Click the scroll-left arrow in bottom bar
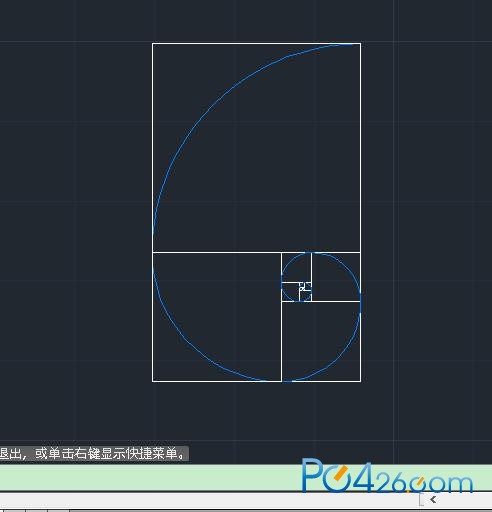This screenshot has width=492, height=512. 433,499
